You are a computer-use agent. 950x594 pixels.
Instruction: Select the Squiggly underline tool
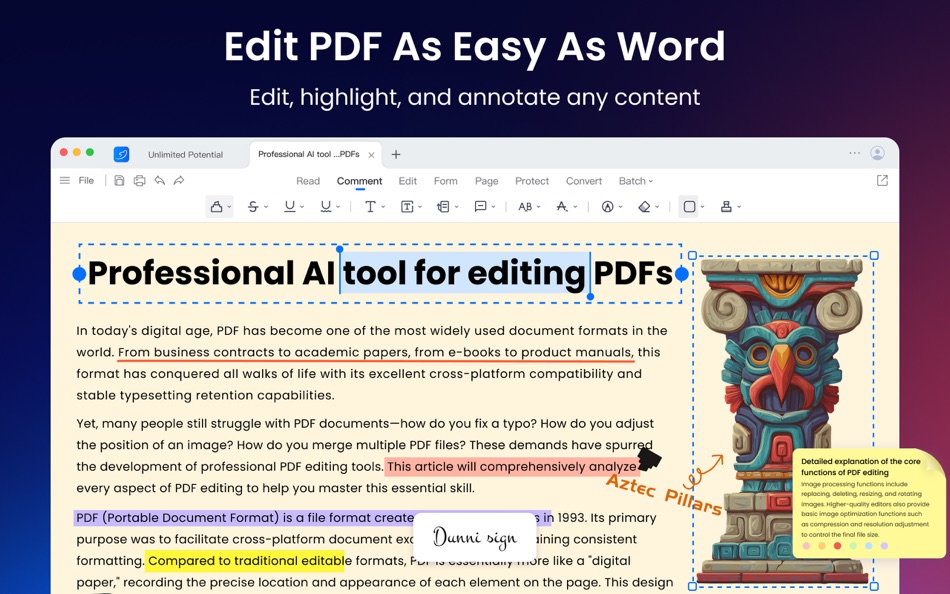(326, 206)
